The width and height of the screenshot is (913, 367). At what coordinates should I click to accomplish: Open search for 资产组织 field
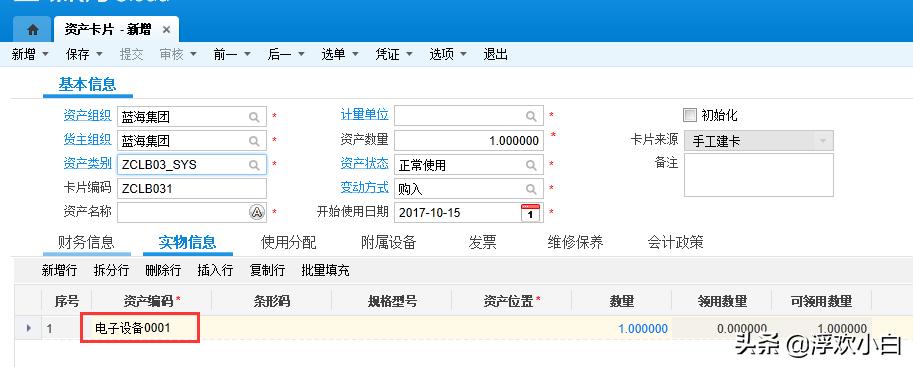(x=254, y=117)
